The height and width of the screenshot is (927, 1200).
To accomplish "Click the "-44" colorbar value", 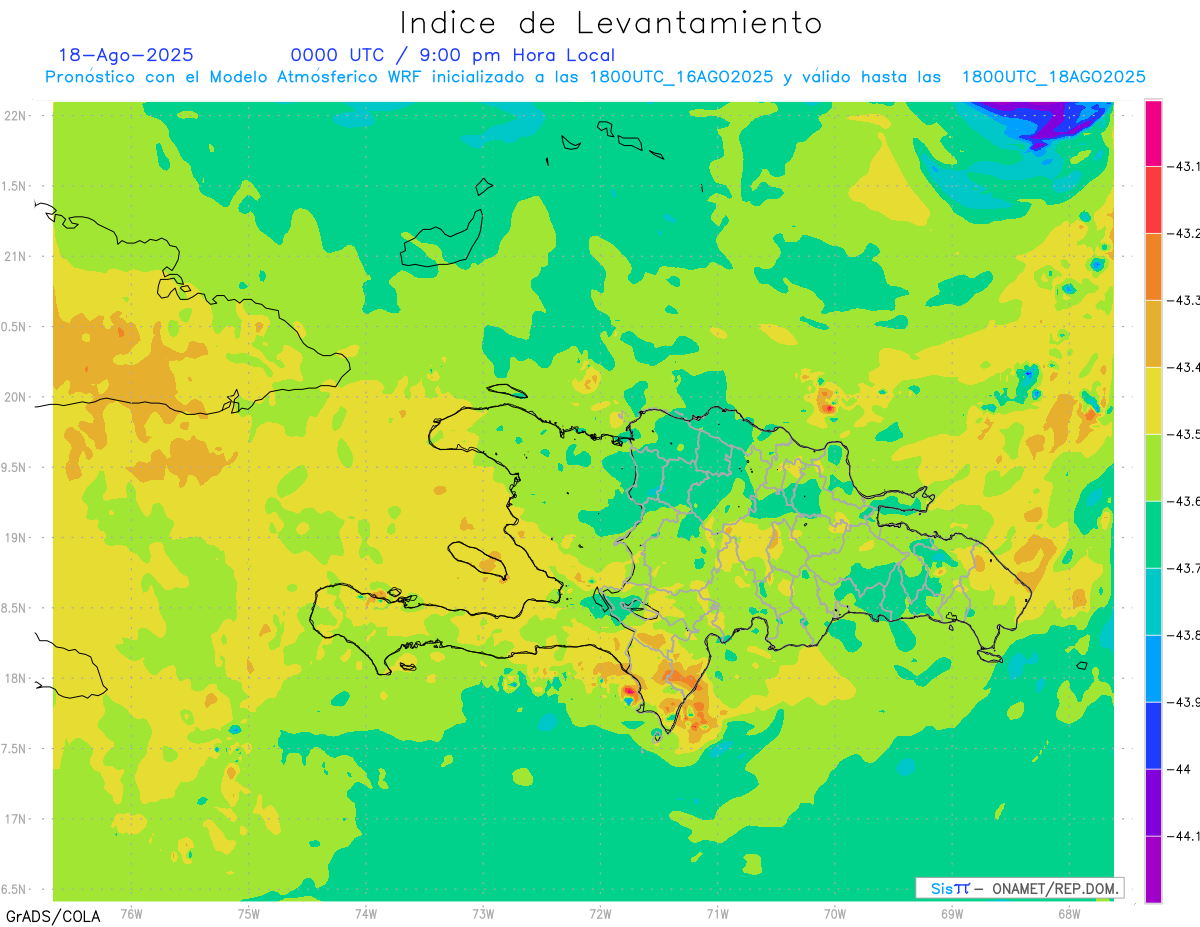I will point(1181,769).
